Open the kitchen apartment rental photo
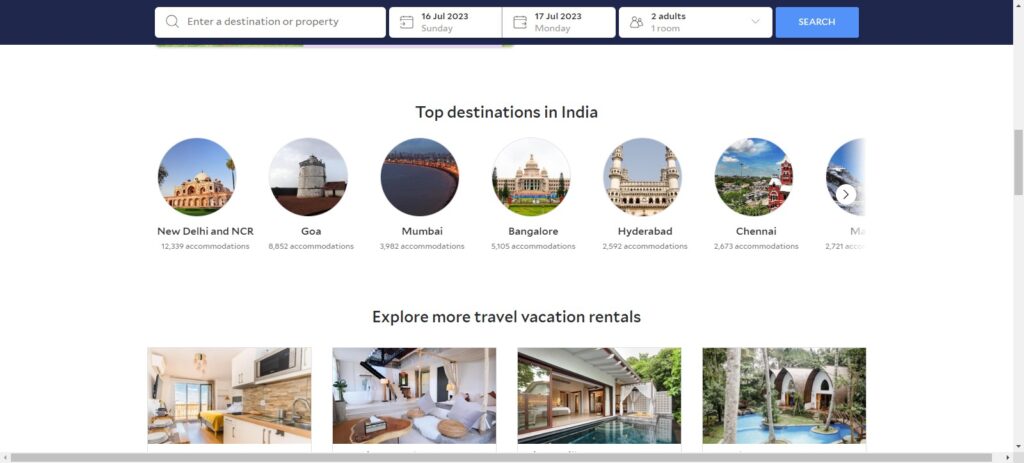 (x=229, y=396)
